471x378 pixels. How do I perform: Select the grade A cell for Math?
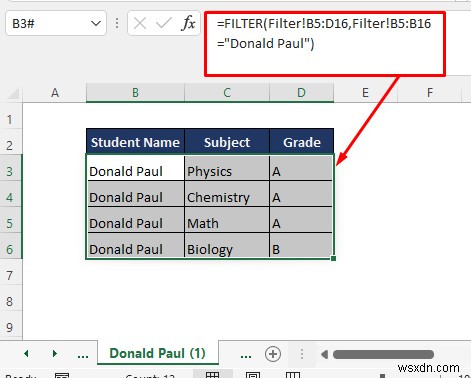(301, 220)
